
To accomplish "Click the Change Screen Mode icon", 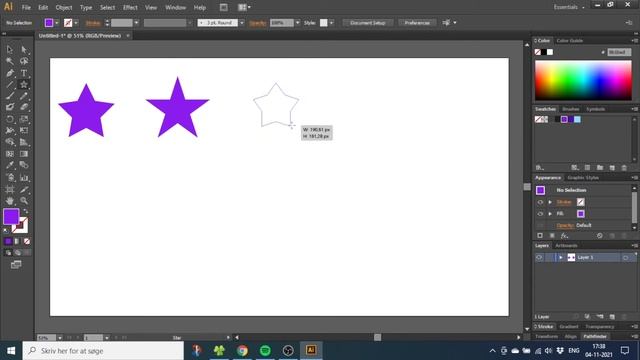I will [16, 265].
